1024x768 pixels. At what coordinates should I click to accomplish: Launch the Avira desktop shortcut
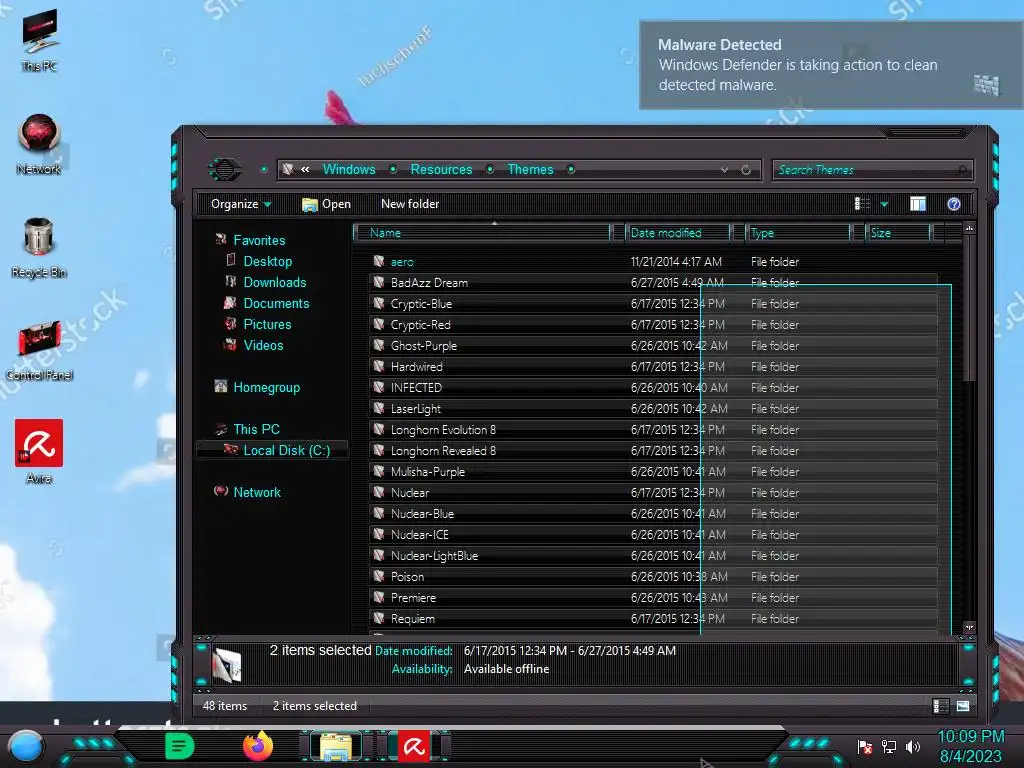pos(39,452)
